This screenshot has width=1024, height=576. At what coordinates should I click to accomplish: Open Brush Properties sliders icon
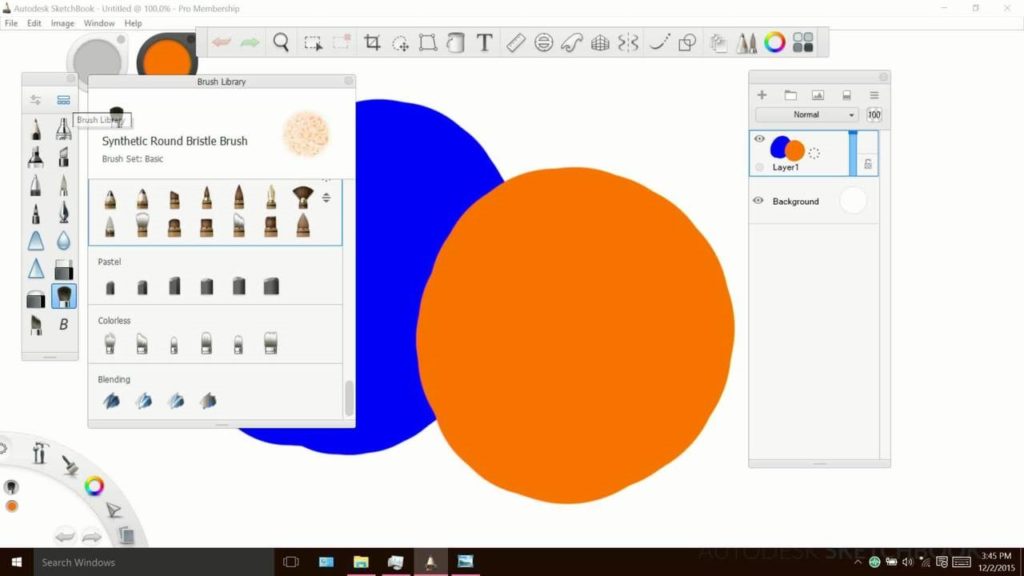(35, 100)
